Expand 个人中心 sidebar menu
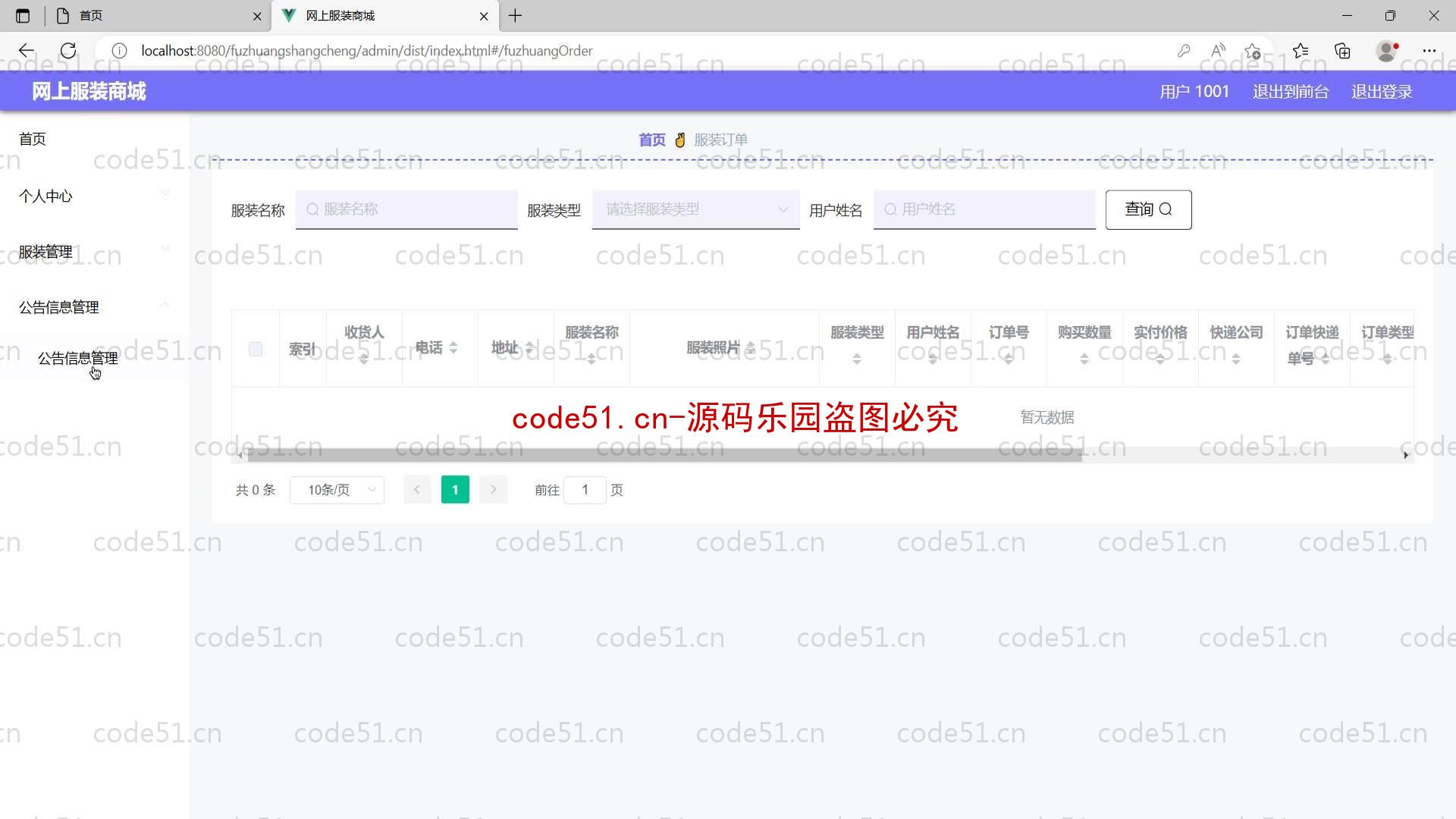 pyautogui.click(x=95, y=196)
